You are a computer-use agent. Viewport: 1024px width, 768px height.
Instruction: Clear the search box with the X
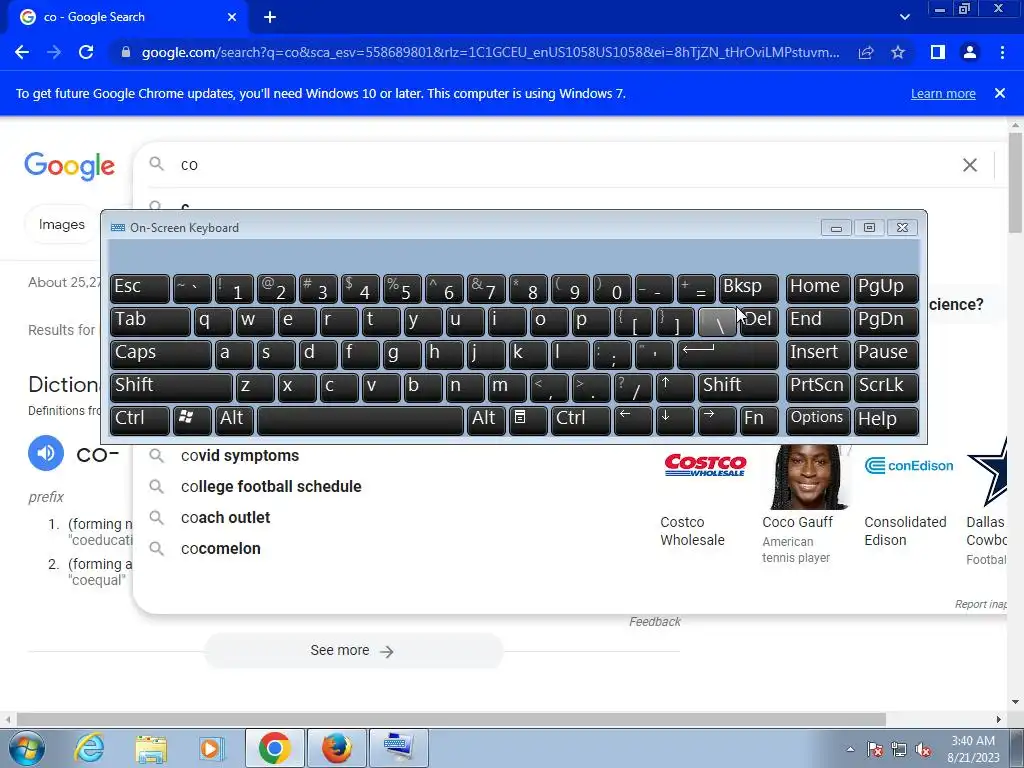coord(970,165)
